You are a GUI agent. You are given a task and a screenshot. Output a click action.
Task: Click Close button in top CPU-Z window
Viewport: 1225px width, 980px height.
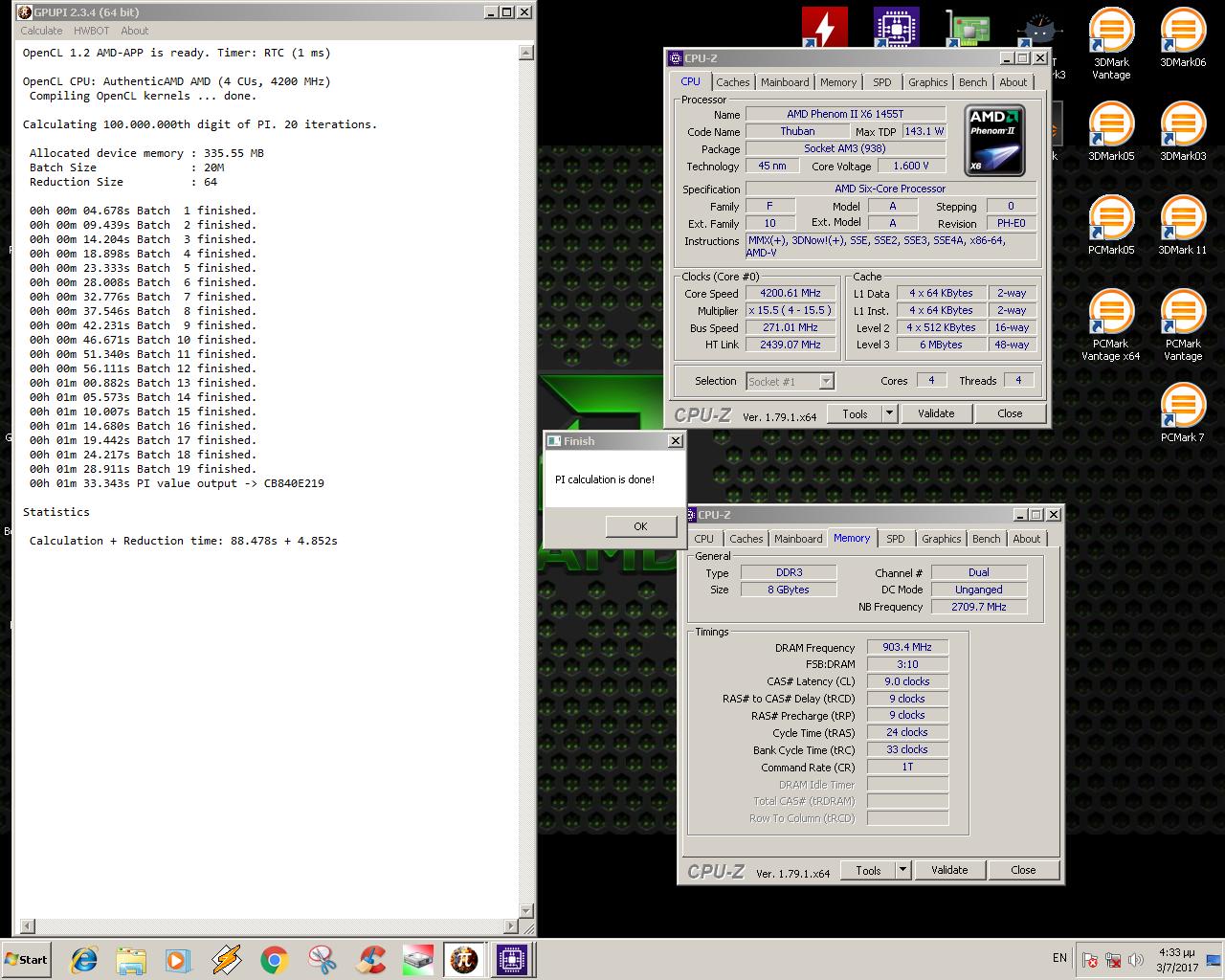pyautogui.click(x=1010, y=413)
